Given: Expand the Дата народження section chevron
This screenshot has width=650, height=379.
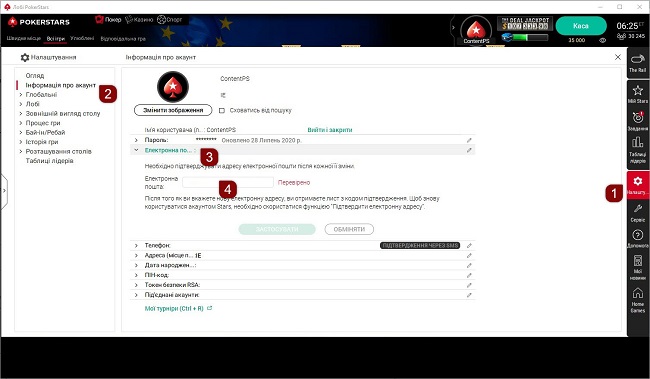Looking at the screenshot, I should [x=136, y=265].
